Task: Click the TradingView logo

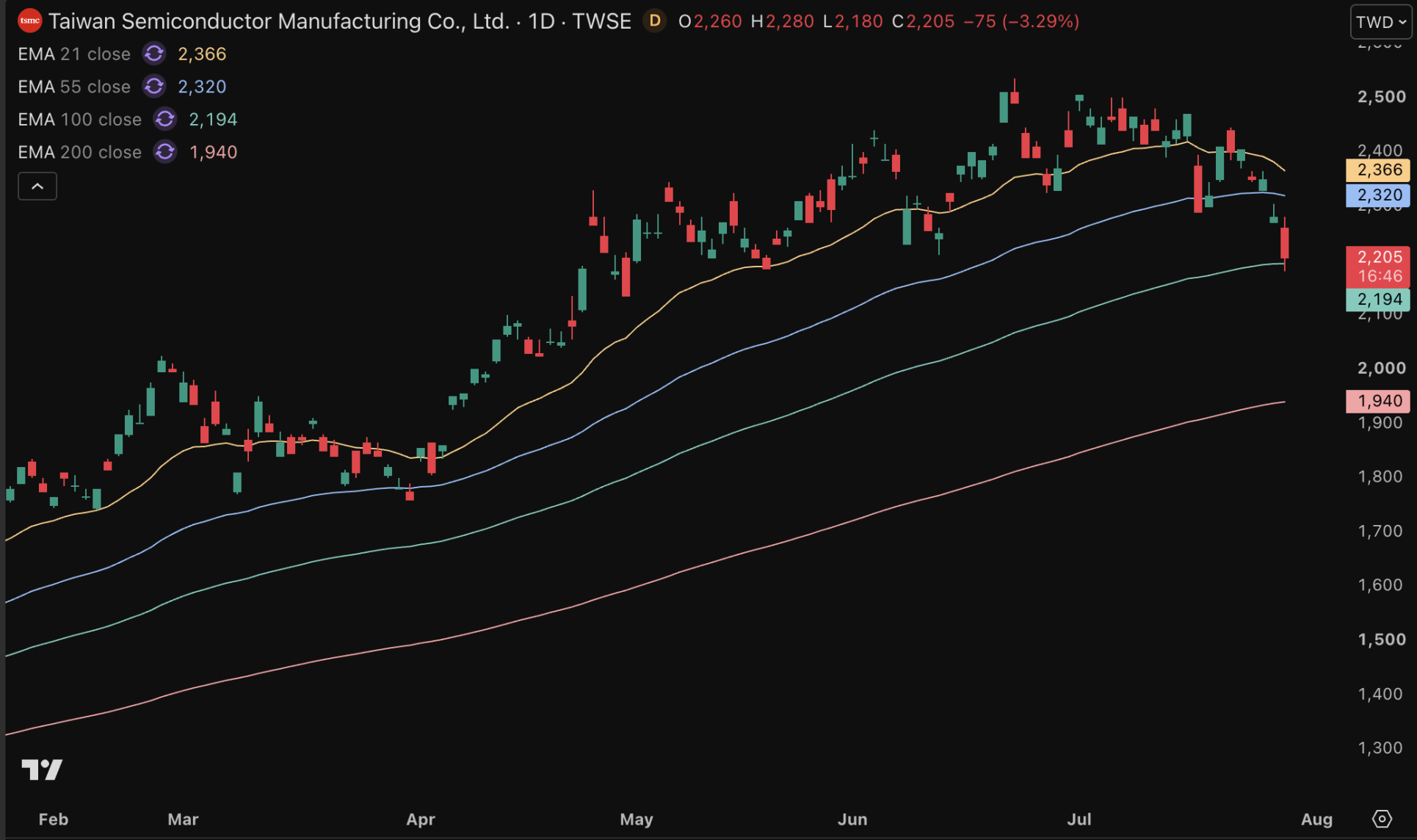Action: coord(42,770)
